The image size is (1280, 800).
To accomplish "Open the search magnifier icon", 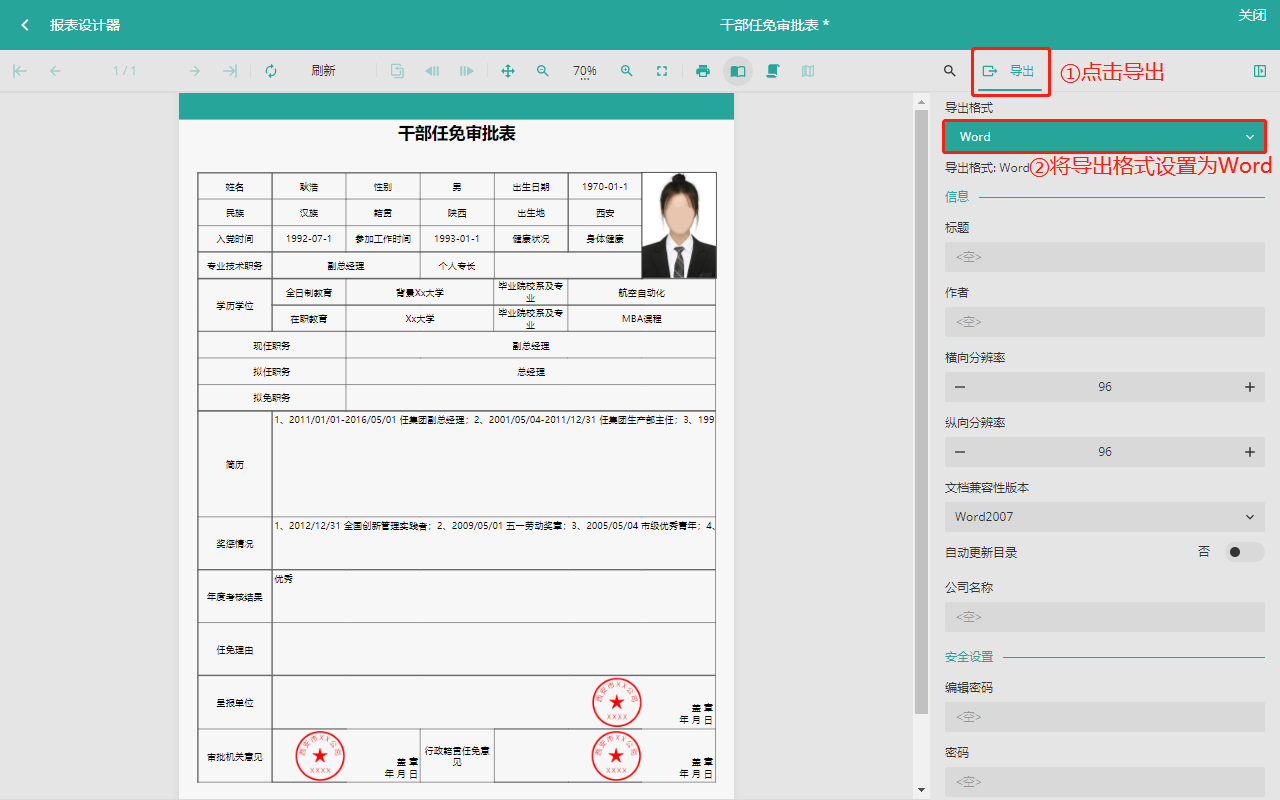I will (x=950, y=71).
